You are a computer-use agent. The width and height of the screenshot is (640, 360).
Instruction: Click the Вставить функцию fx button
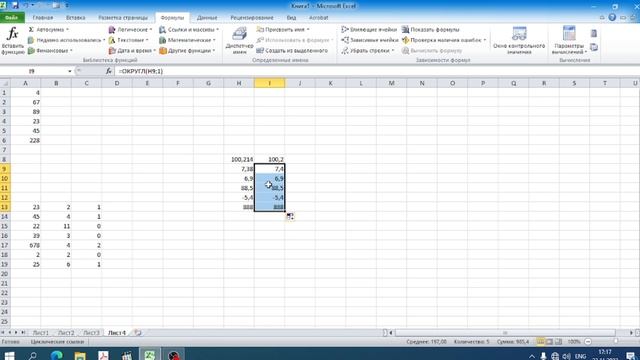click(x=13, y=41)
